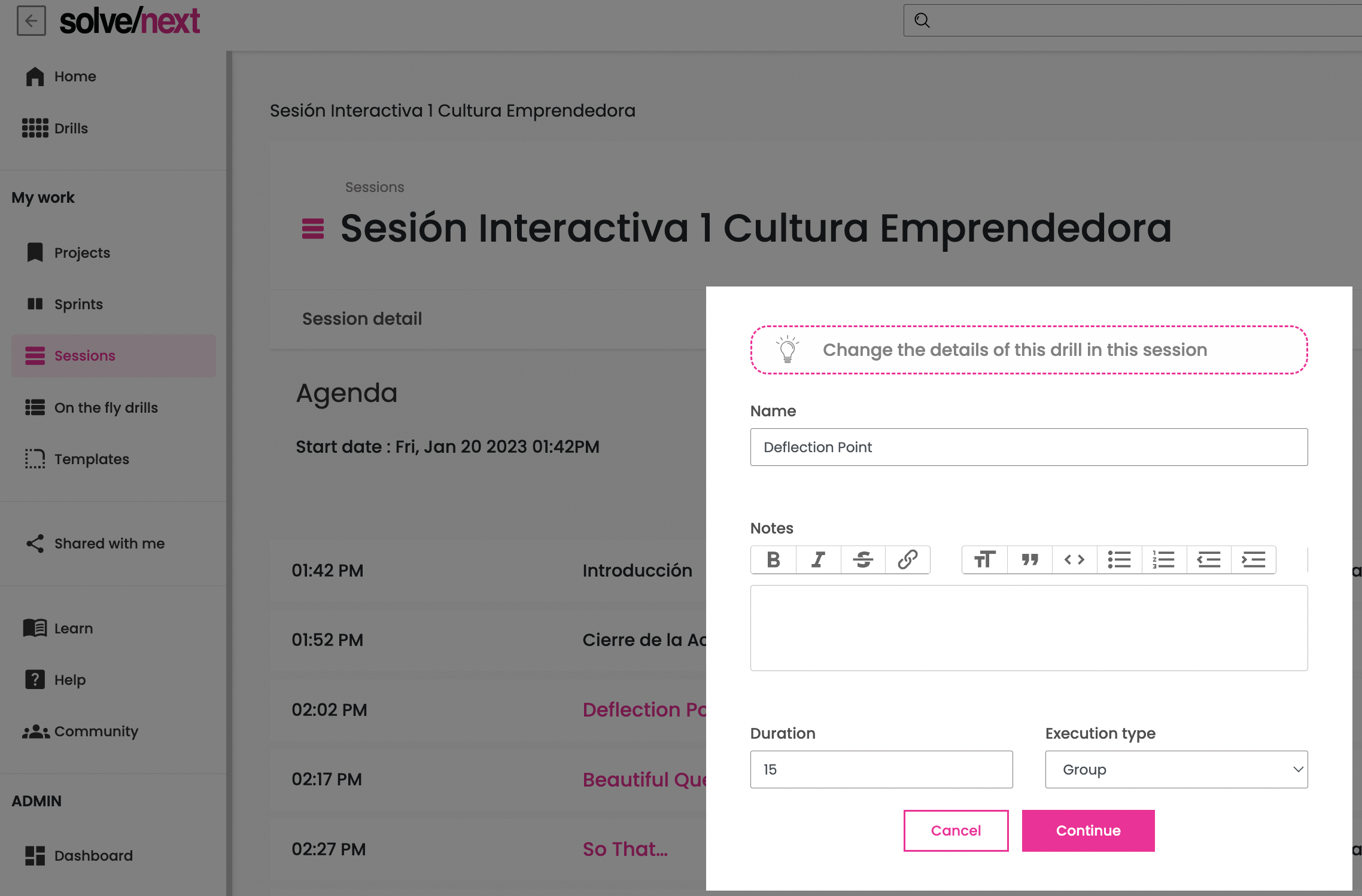Go to On the fly drills

coord(106,407)
